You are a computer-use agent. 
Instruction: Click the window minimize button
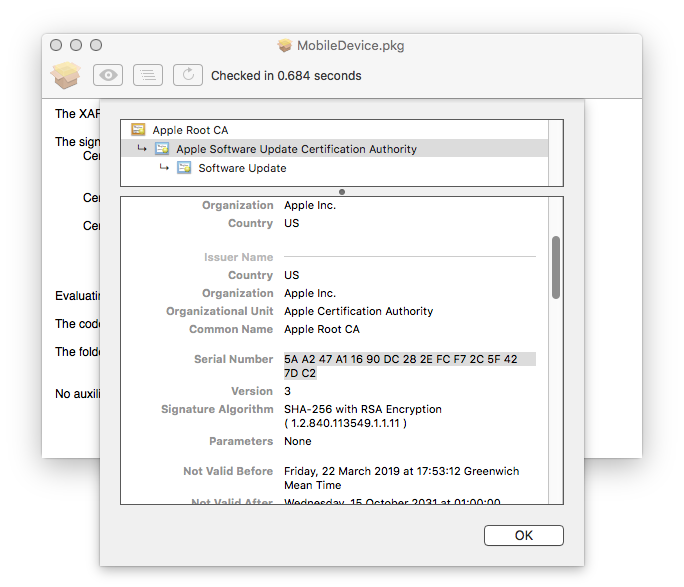click(76, 45)
